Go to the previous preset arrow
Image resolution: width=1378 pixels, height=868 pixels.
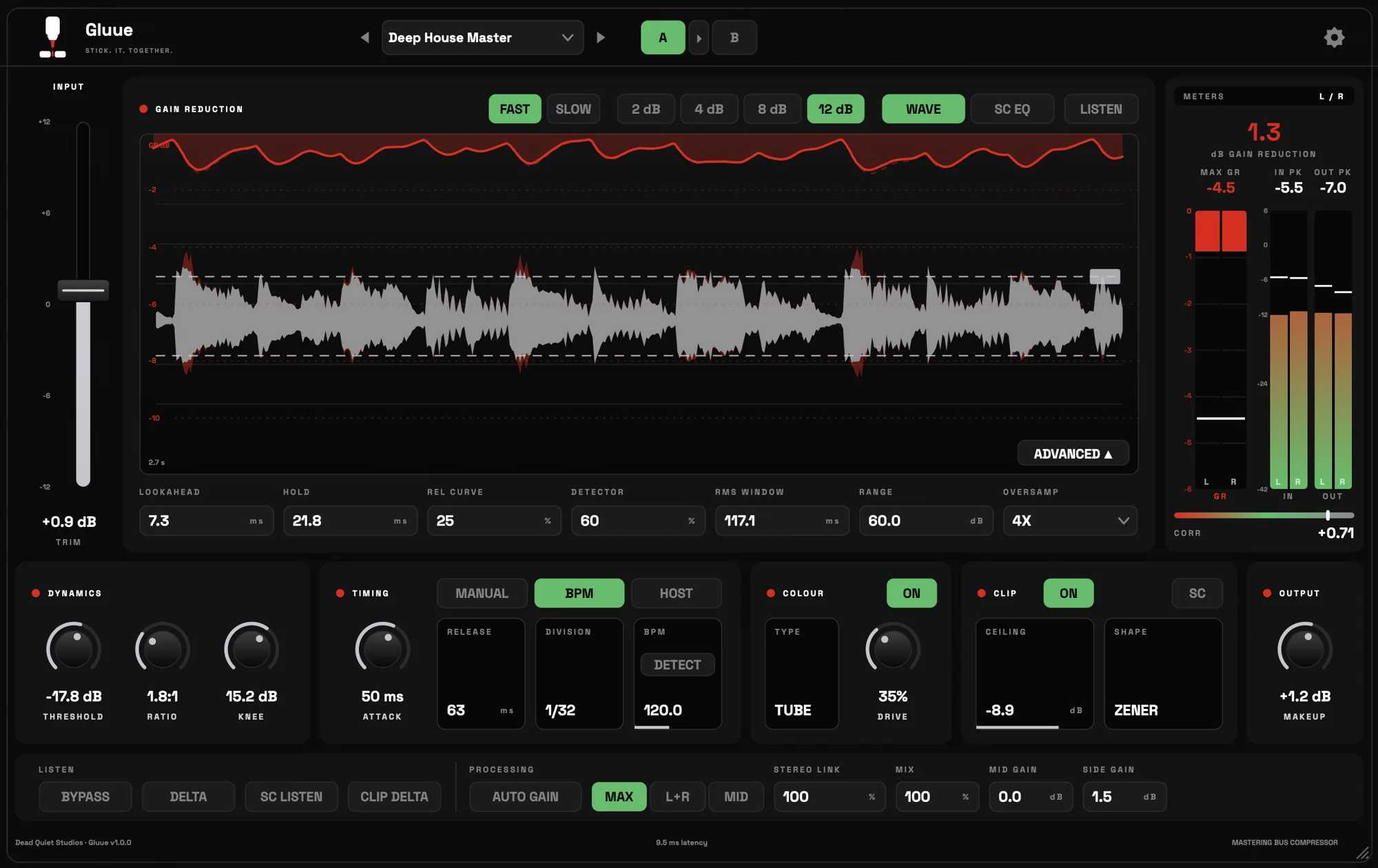pos(364,37)
